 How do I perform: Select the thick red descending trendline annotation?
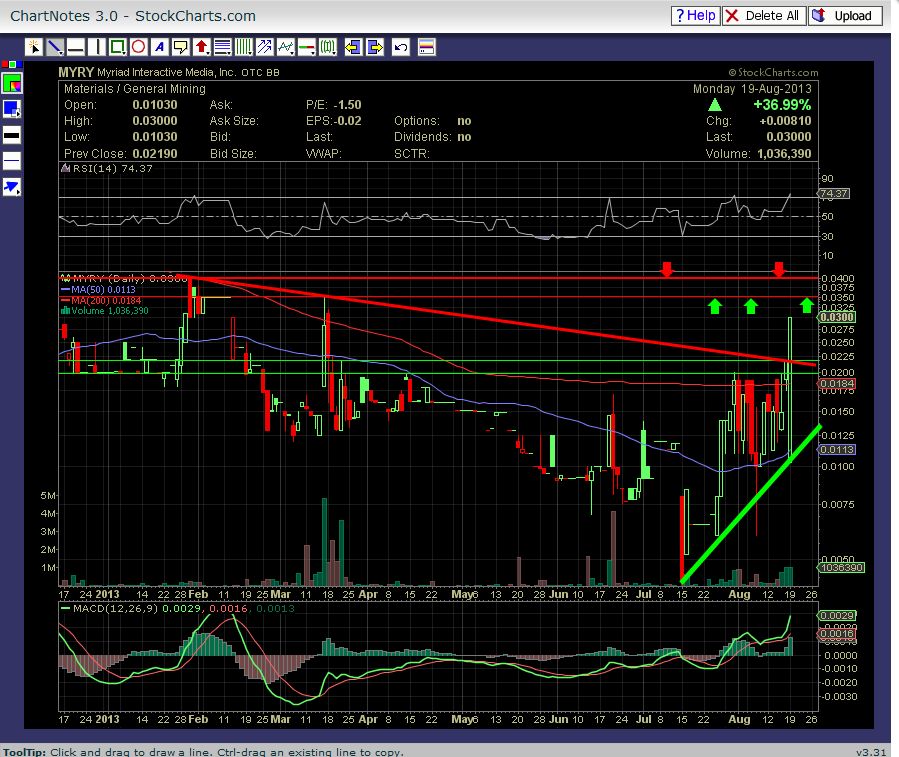(x=496, y=320)
